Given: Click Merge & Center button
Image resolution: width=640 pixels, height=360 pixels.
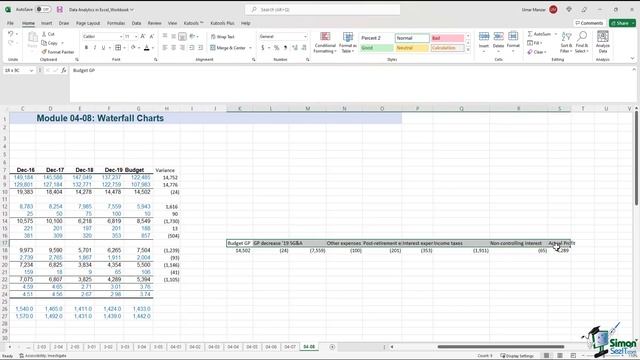Looking at the screenshot, I should click(x=228, y=48).
